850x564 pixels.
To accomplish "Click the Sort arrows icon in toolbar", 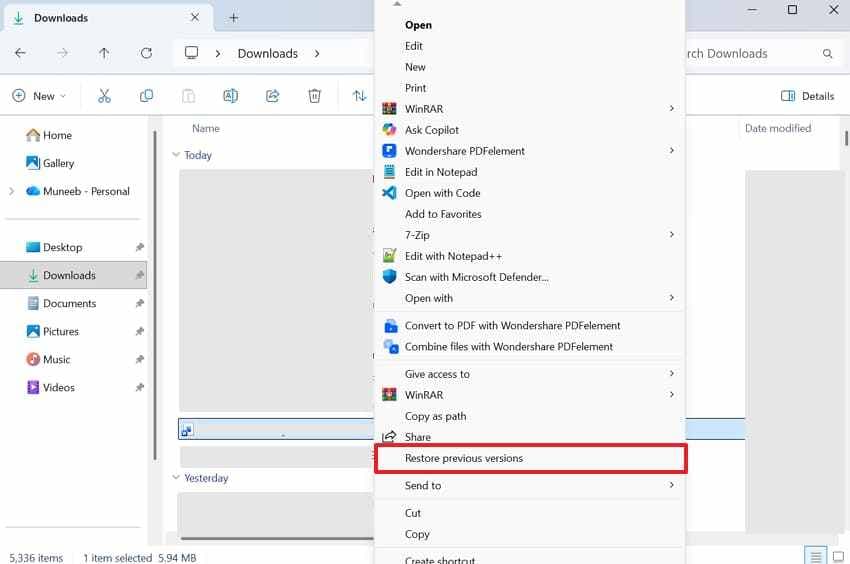I will (x=359, y=96).
